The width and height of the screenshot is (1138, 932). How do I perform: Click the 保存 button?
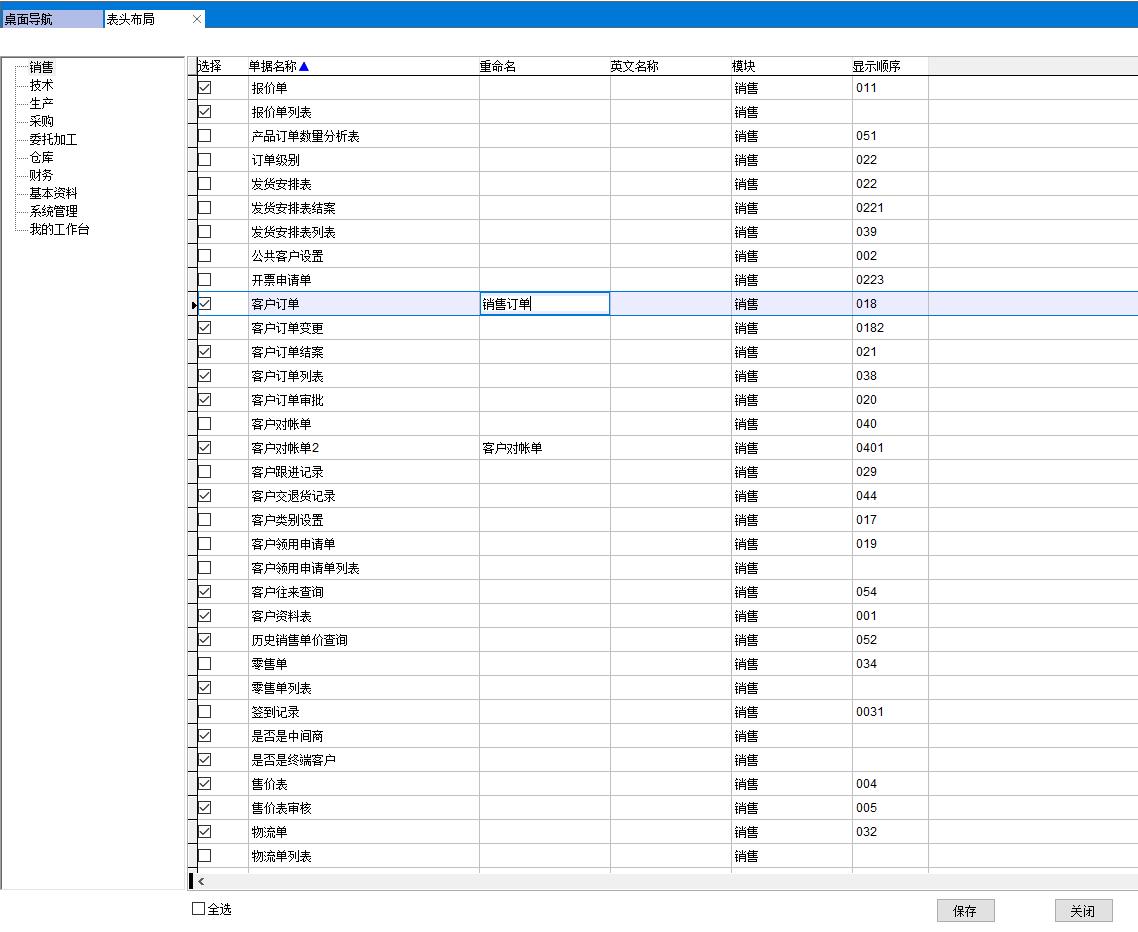[965, 911]
